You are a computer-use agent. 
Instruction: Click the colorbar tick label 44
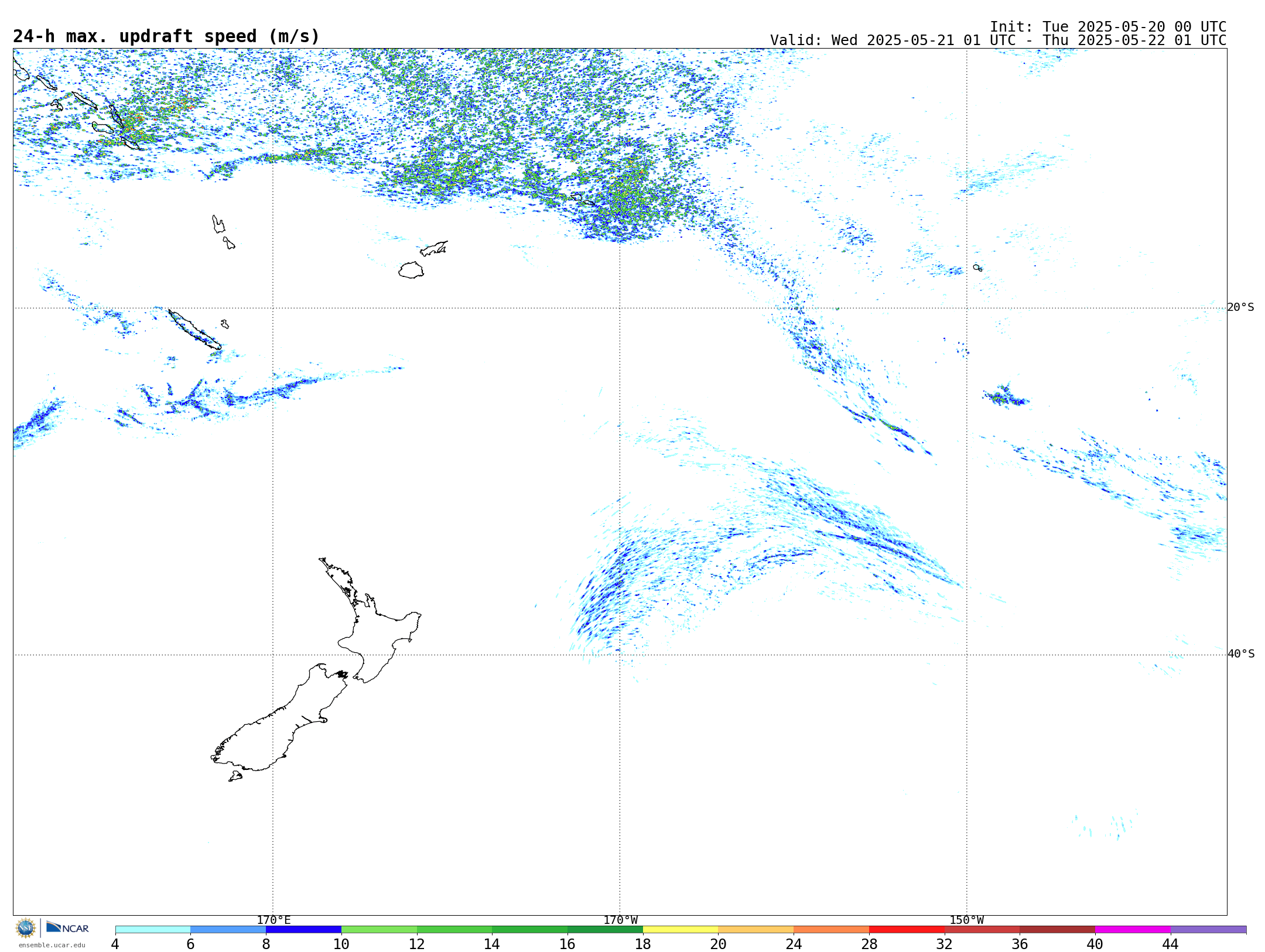1170,944
